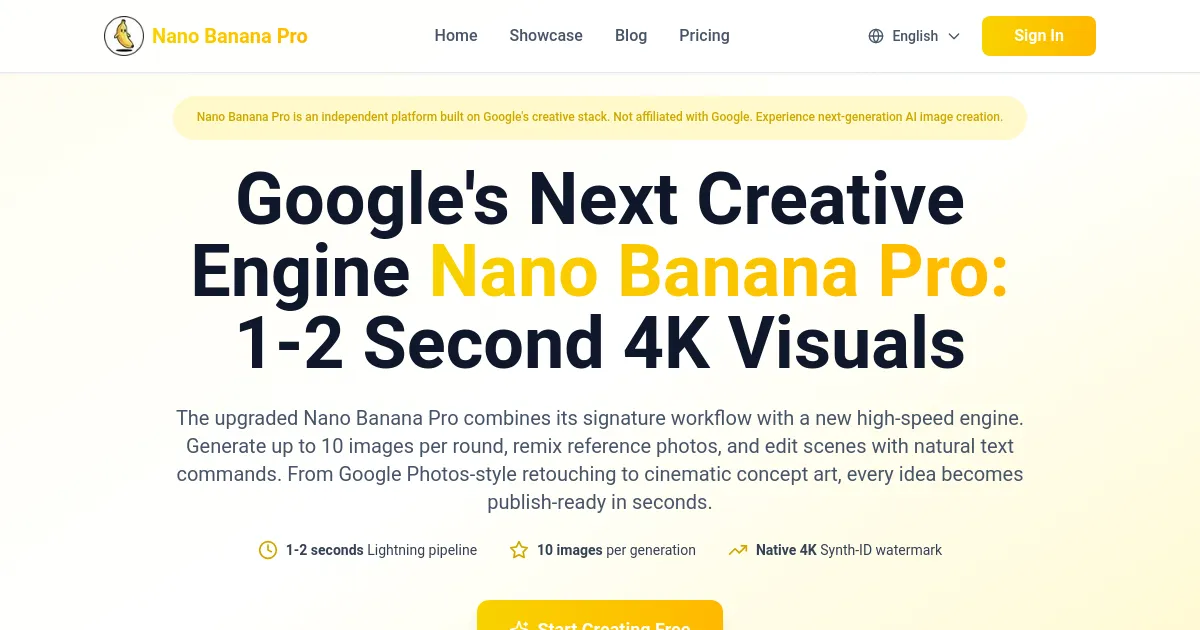Open the English language dropdown
Screen dimensions: 1200x630
(914, 36)
